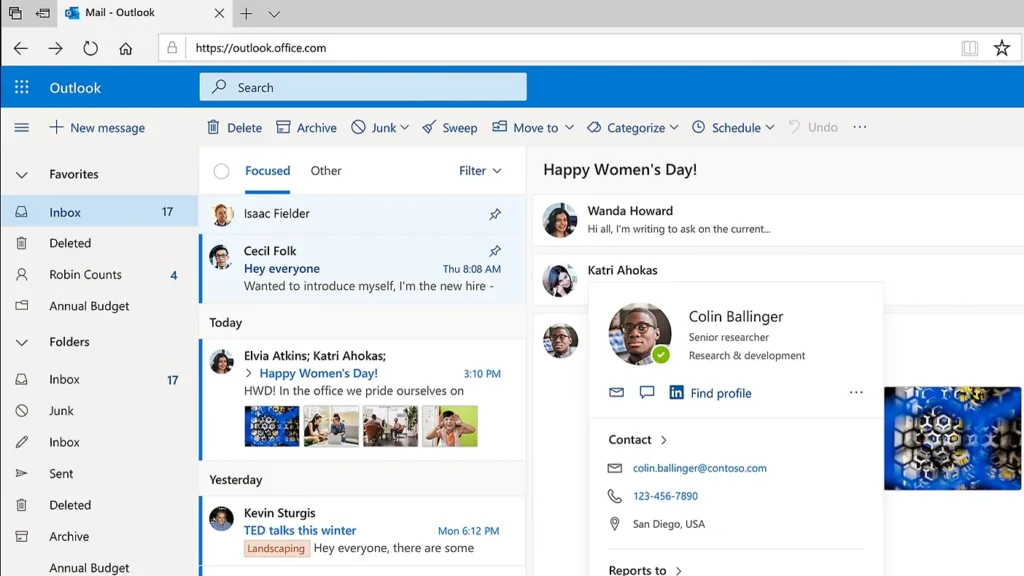This screenshot has width=1024, height=576.
Task: Open the app launcher waffle icon
Action: coord(21,88)
